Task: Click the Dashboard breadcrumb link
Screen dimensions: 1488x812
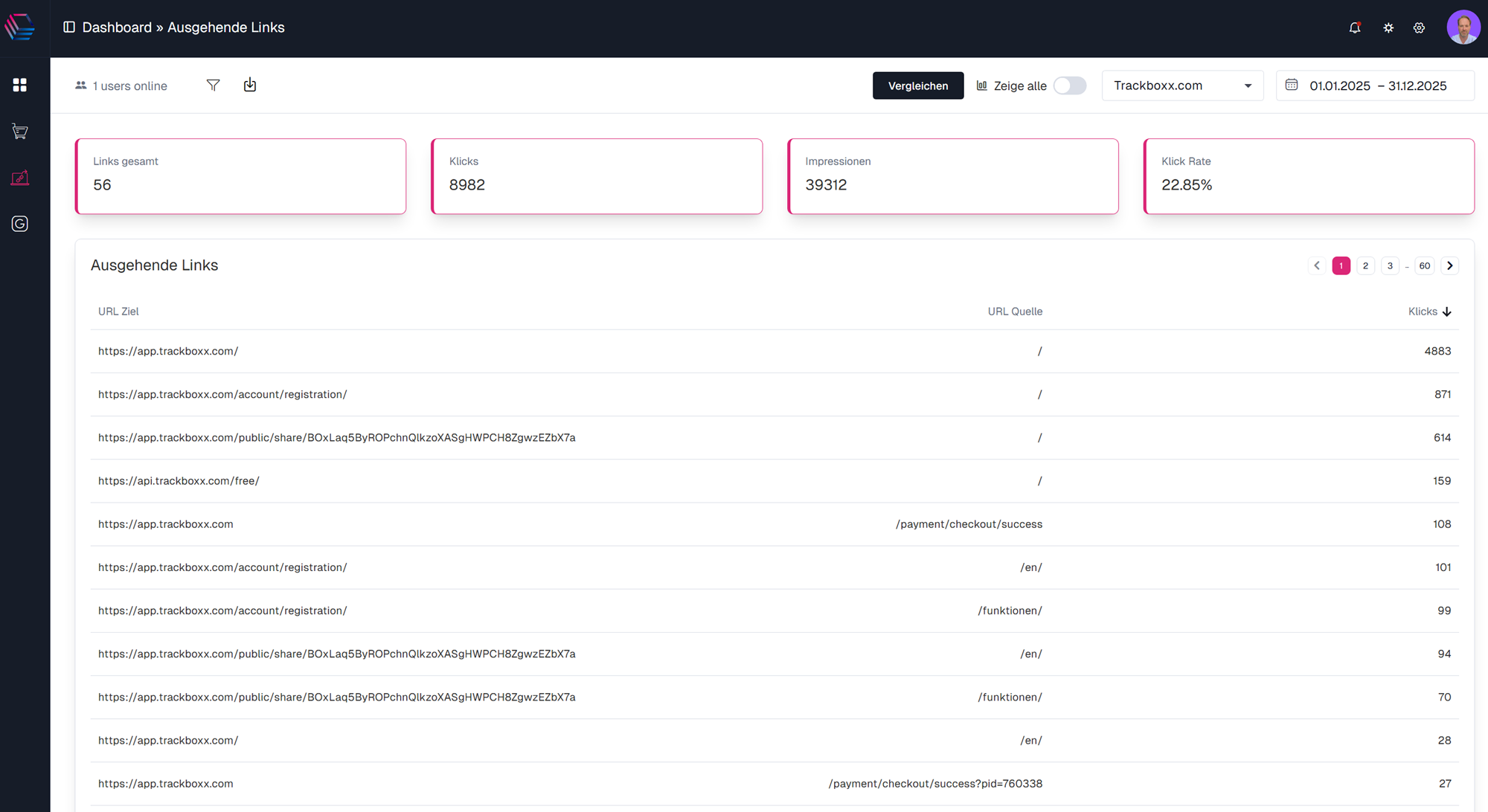Action: [117, 28]
